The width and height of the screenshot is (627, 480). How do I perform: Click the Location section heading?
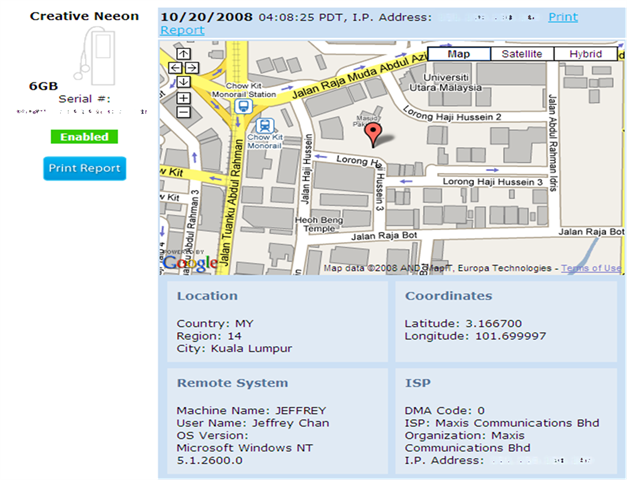click(207, 296)
